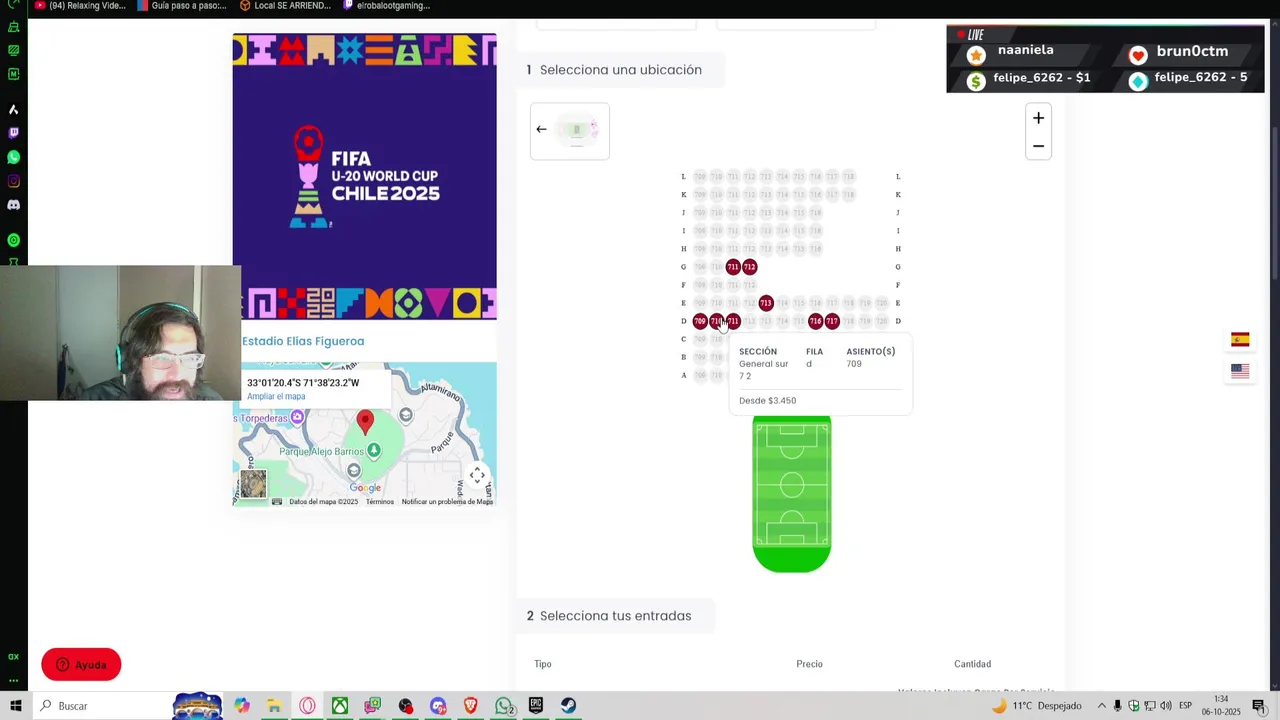The width and height of the screenshot is (1280, 720).
Task: Click the FIFA U-20 World Cup banner image
Action: (365, 177)
